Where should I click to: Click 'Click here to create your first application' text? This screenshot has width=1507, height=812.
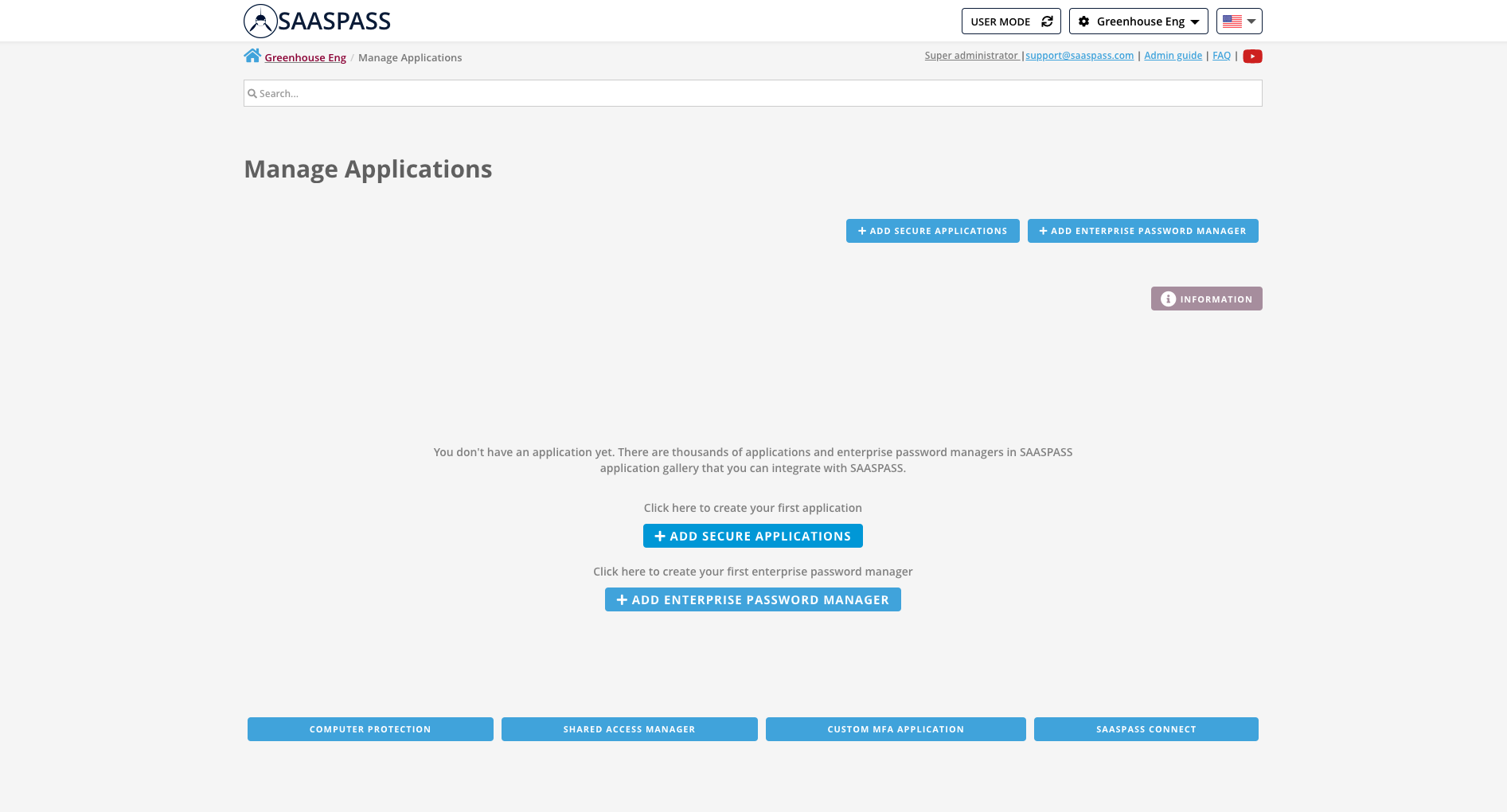(752, 508)
